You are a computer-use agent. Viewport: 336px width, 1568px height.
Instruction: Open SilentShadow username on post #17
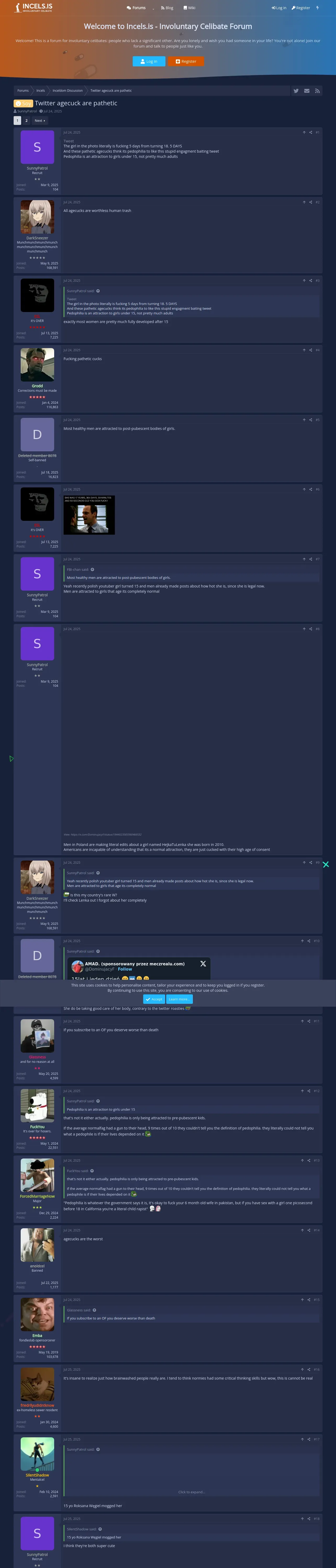coord(37,1475)
